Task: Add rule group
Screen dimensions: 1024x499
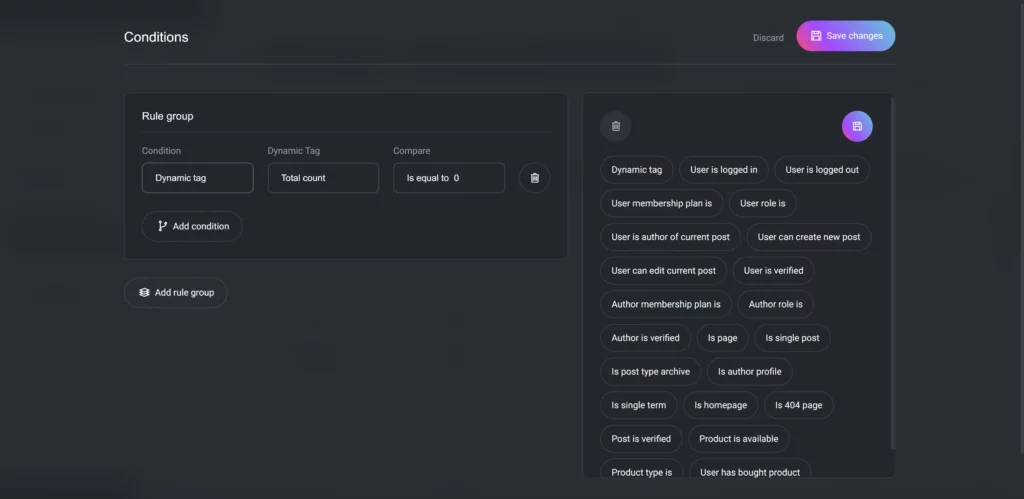Action: (176, 293)
